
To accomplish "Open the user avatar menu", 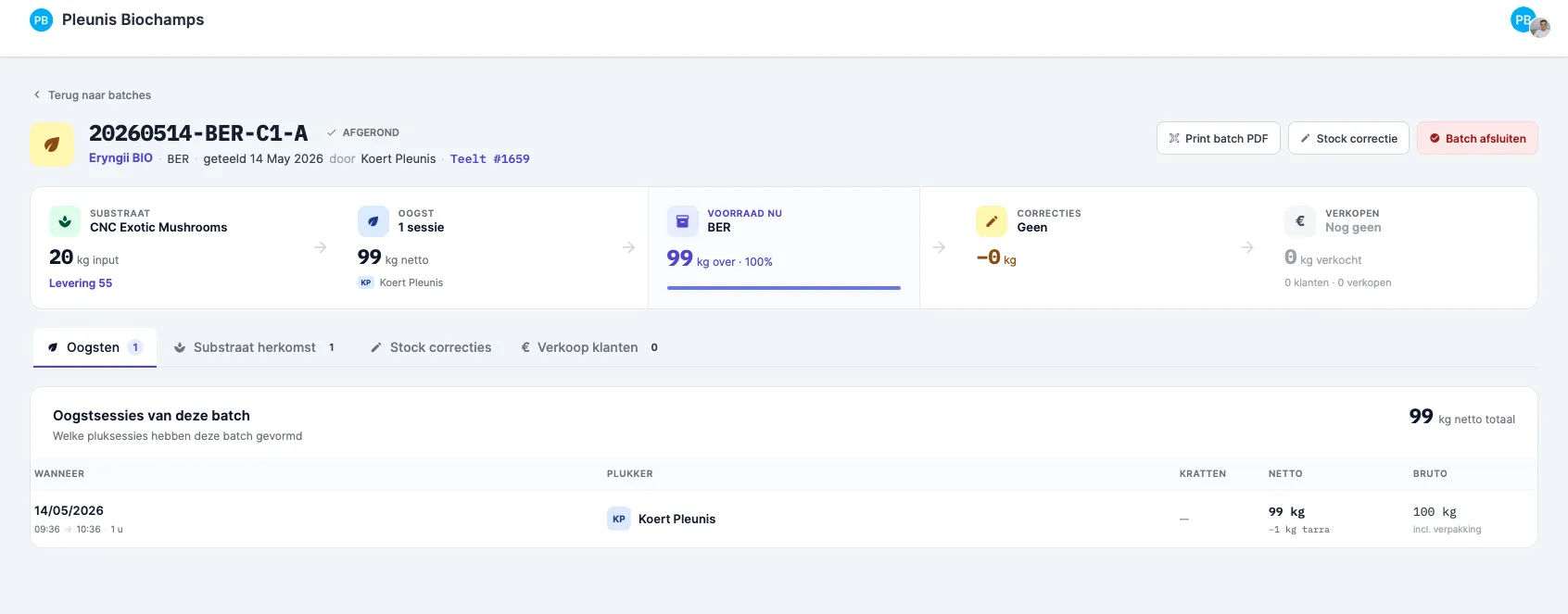I will point(1529,21).
